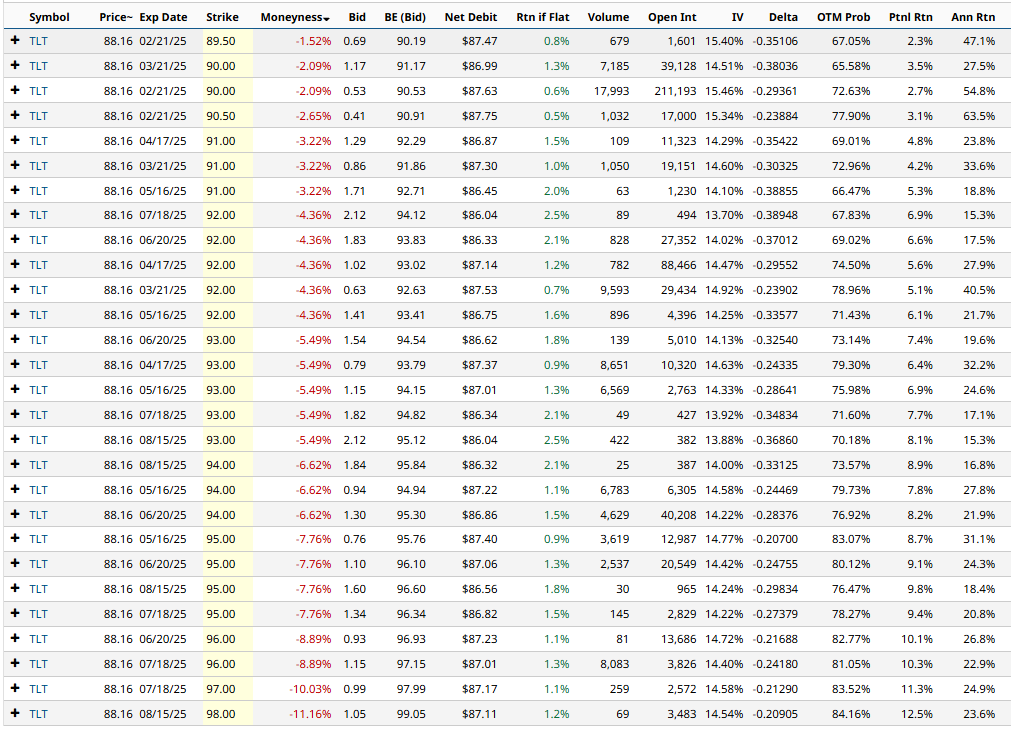
Task: Open TLT link in 08/15/25 94.00 row
Action: [x=38, y=465]
